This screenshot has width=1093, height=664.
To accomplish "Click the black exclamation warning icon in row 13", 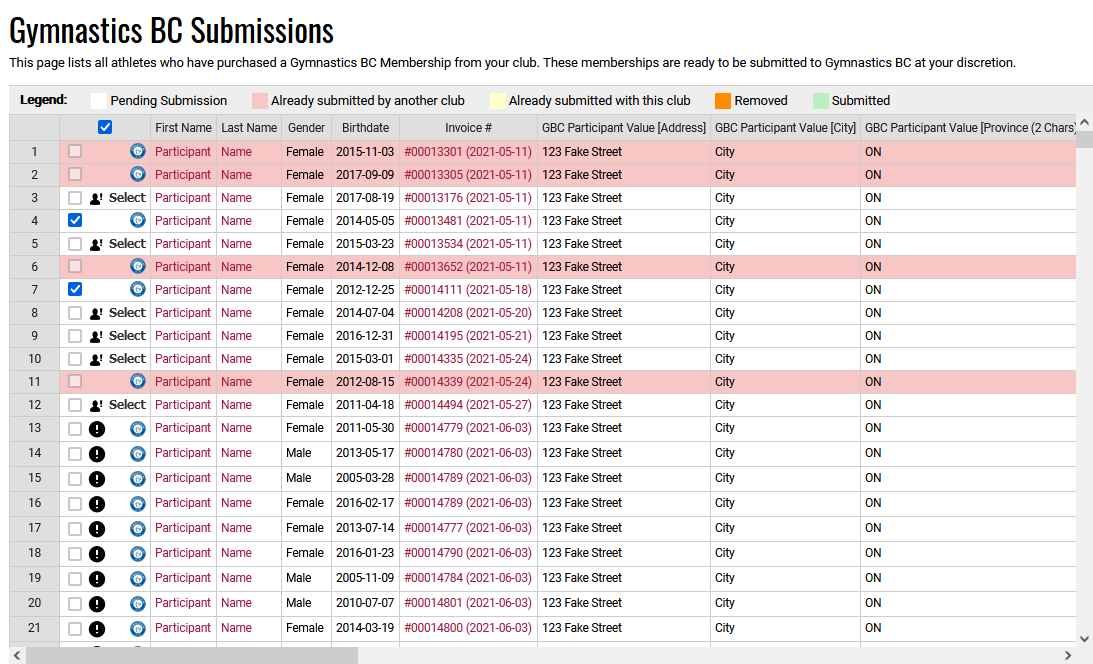I will [x=97, y=429].
